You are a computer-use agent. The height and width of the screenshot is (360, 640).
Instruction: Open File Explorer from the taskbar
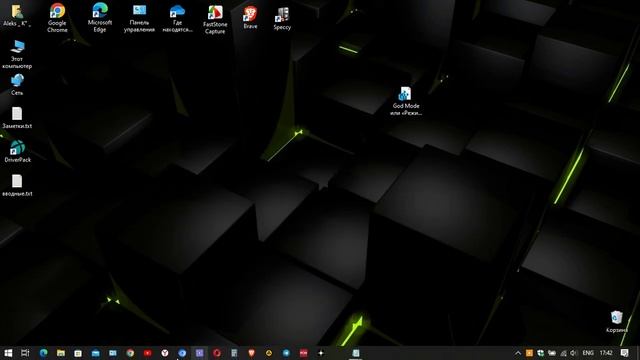(x=61, y=353)
